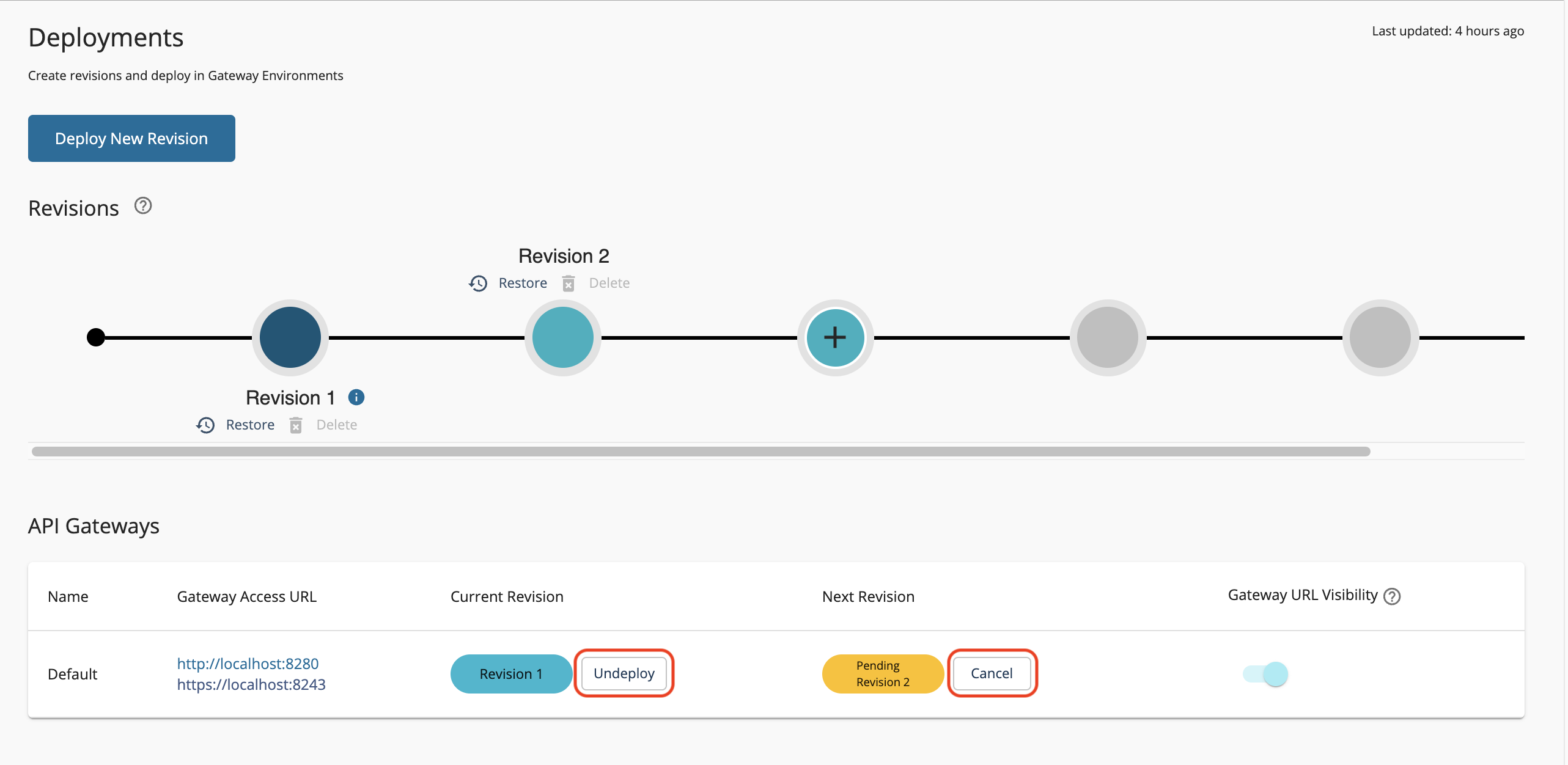
Task: Click the Pending Revision 2 yellow chip
Action: coord(882,674)
